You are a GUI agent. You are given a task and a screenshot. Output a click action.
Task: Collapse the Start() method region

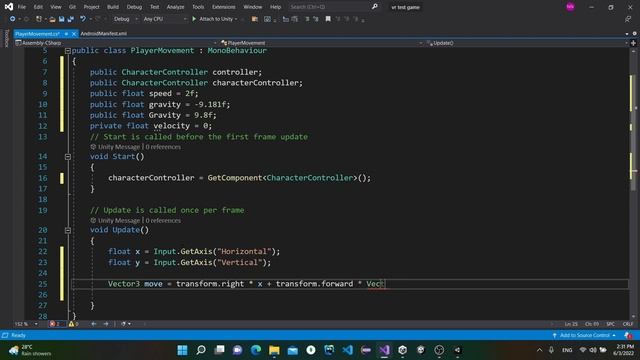pyautogui.click(x=68, y=157)
